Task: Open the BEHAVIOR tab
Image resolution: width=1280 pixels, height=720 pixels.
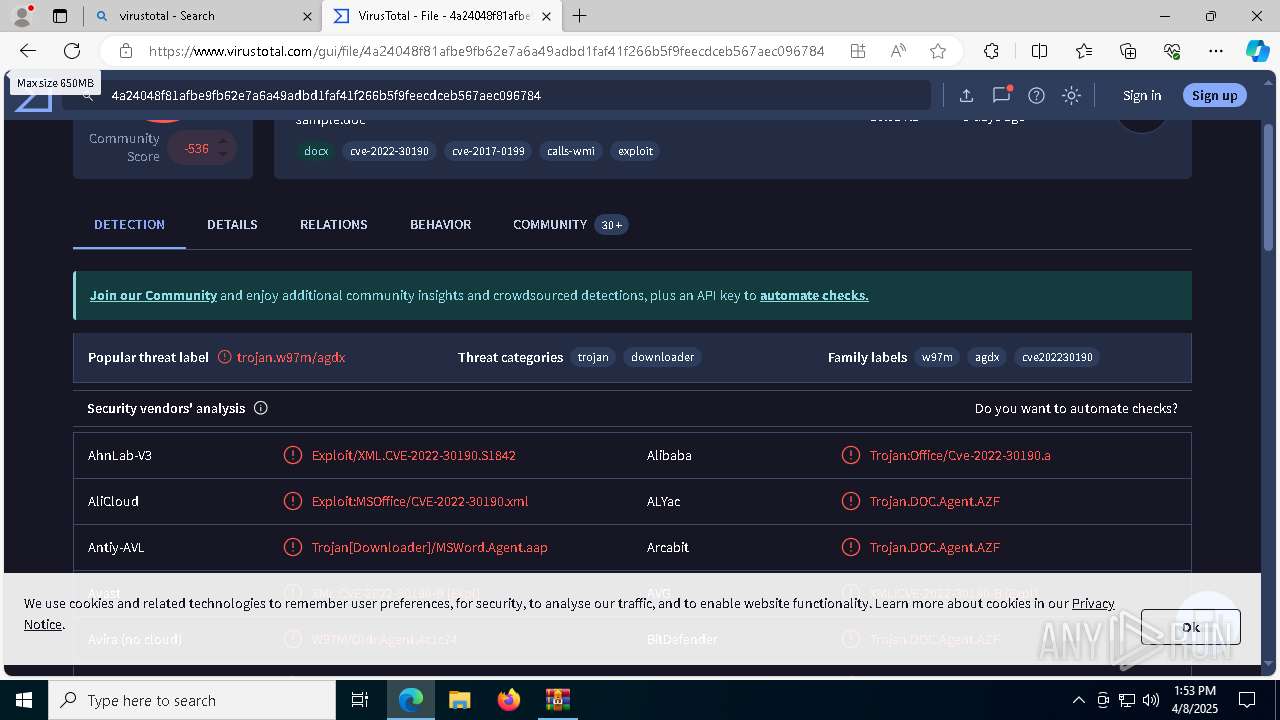Action: coord(440,225)
